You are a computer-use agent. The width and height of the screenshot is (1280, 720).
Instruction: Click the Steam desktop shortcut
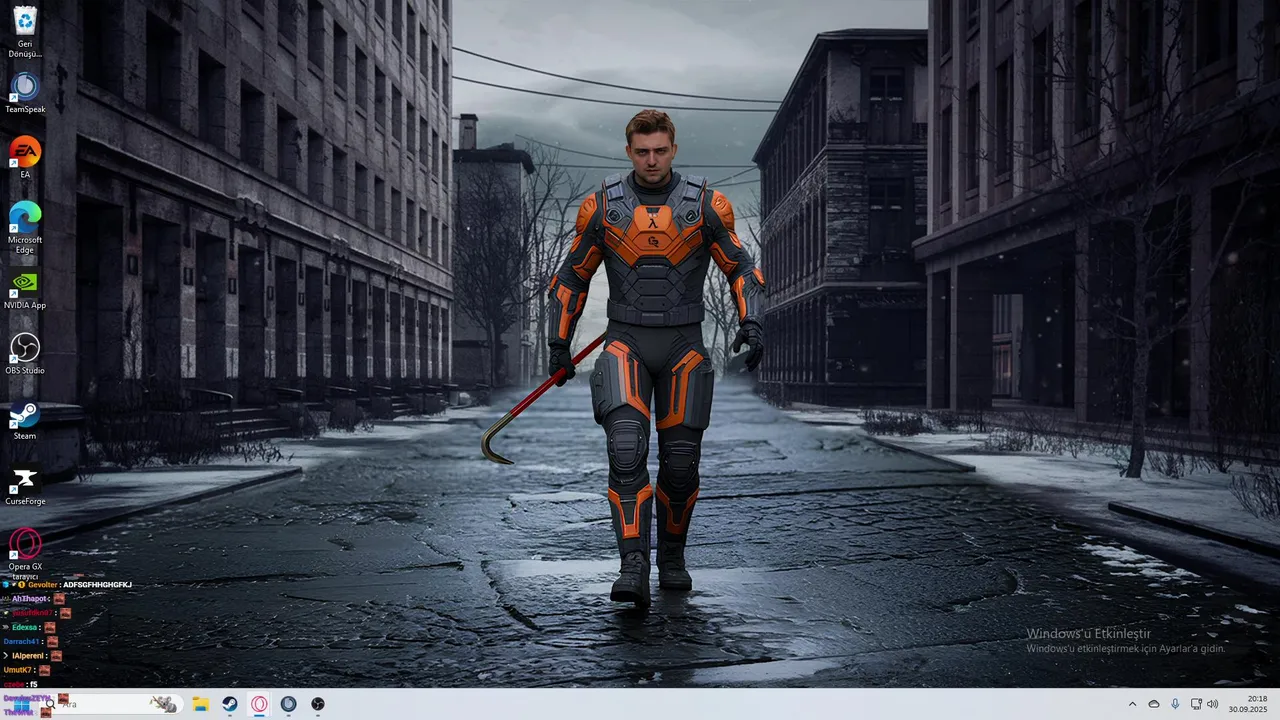pos(25,420)
